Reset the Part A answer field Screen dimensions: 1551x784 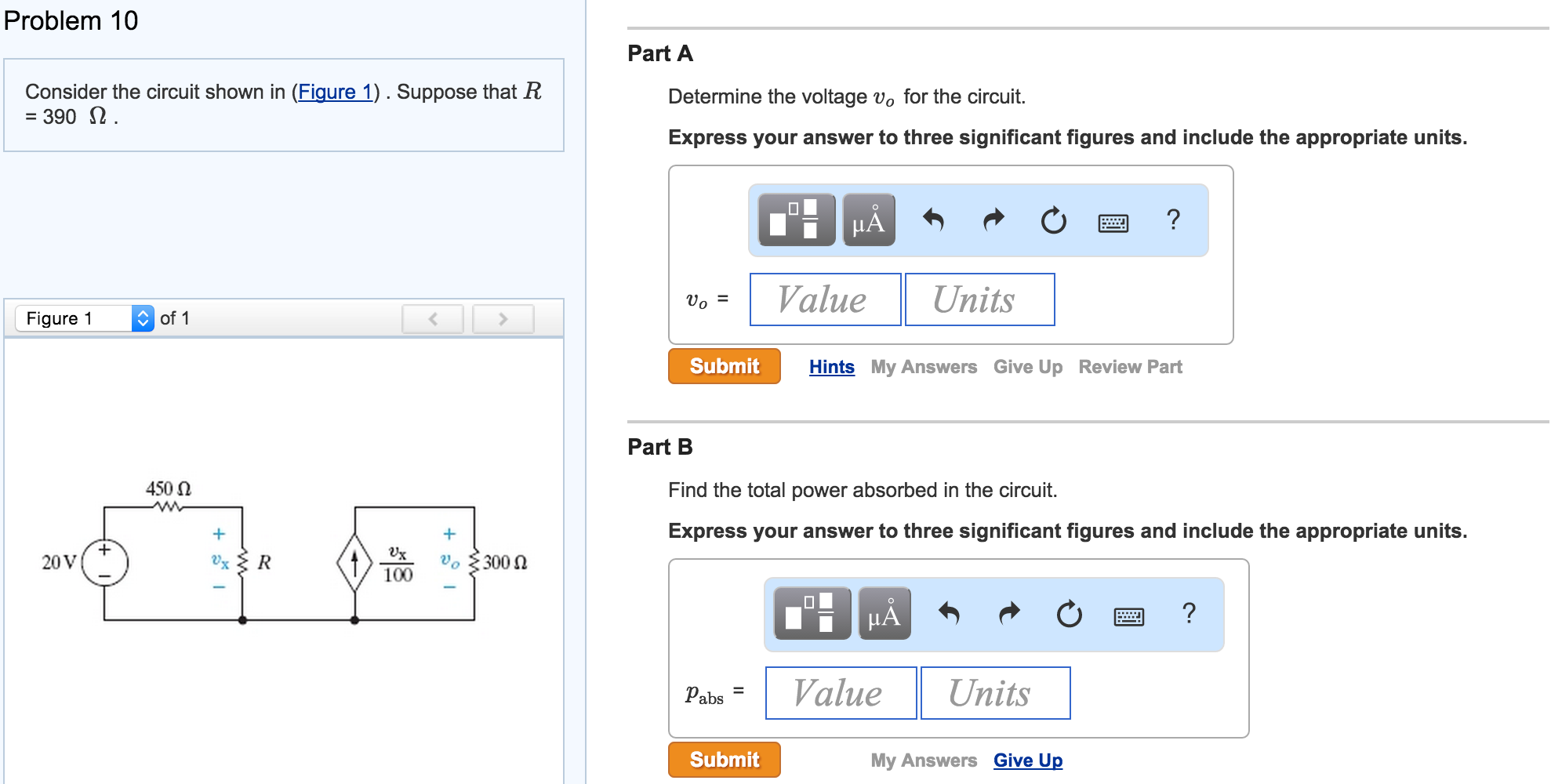click(1053, 220)
